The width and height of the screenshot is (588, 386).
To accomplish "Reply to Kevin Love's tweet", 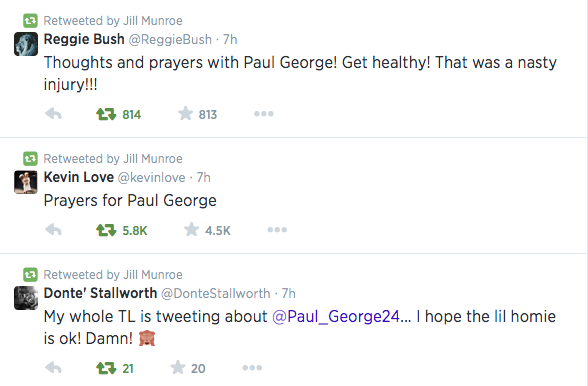I will coord(53,230).
